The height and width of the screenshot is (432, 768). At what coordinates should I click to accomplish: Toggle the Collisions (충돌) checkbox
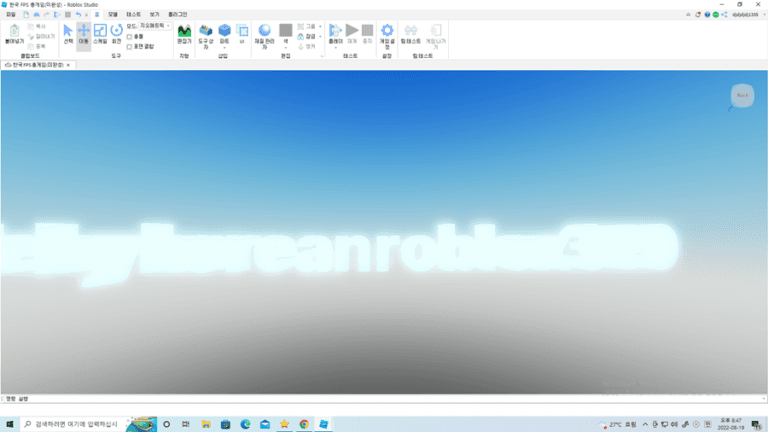click(129, 36)
